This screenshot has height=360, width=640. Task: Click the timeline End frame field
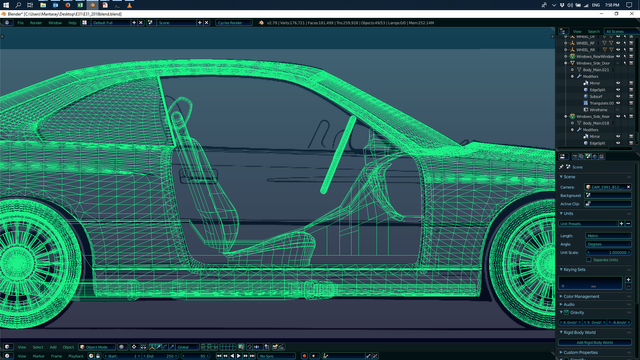[160, 356]
